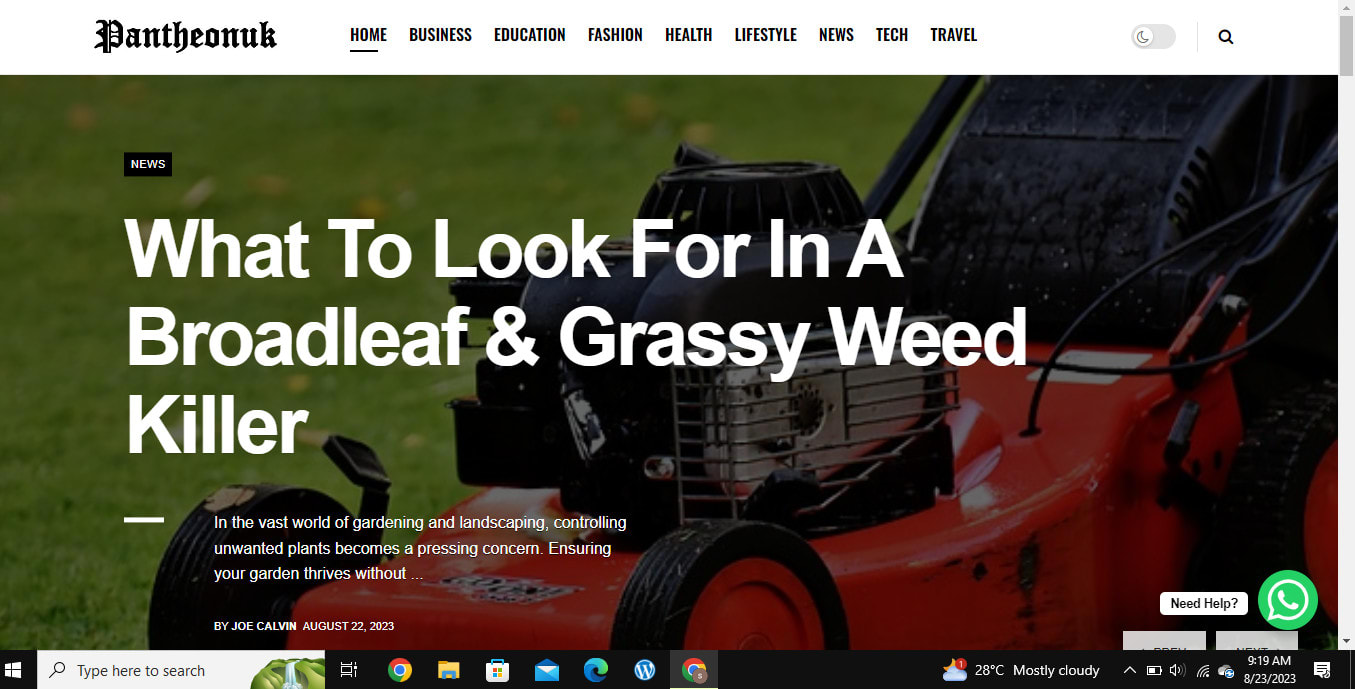Open Google Chrome from taskbar
The height and width of the screenshot is (689, 1355).
point(400,670)
